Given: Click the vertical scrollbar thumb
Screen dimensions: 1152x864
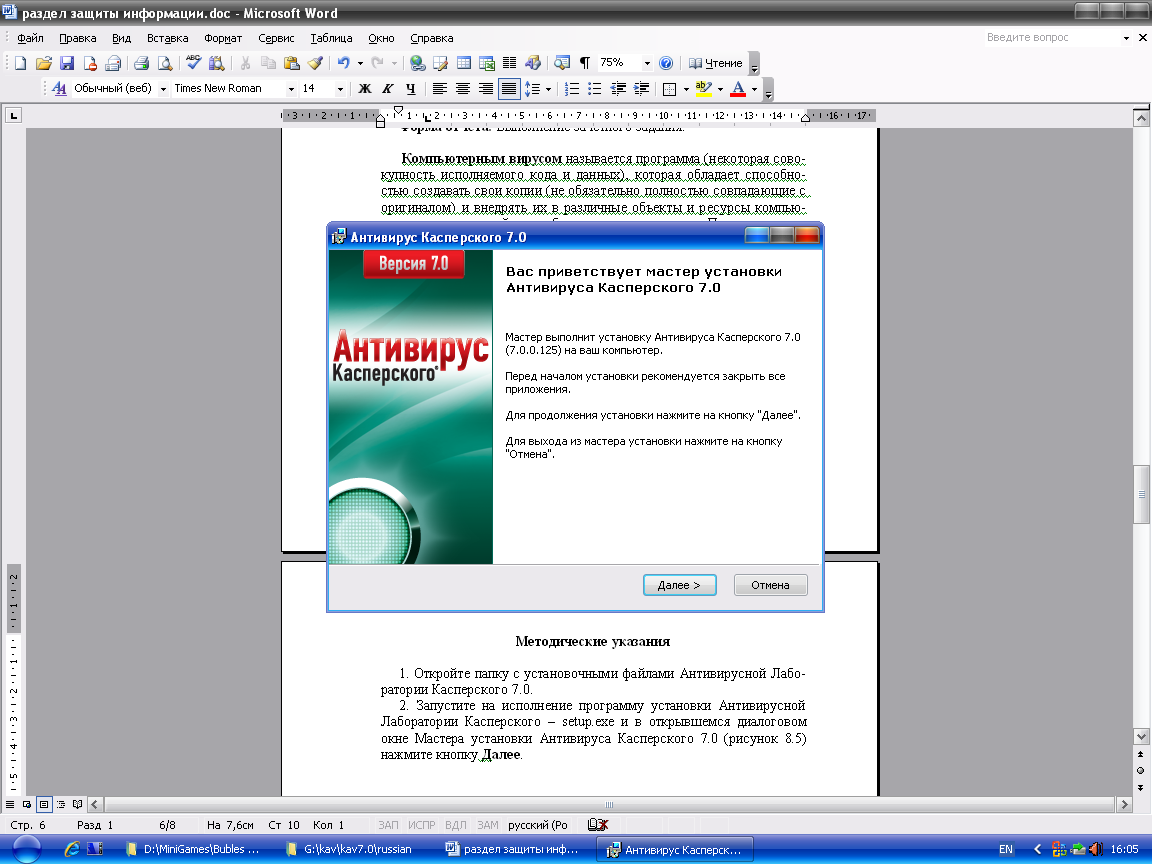Looking at the screenshot, I should (x=1141, y=494).
